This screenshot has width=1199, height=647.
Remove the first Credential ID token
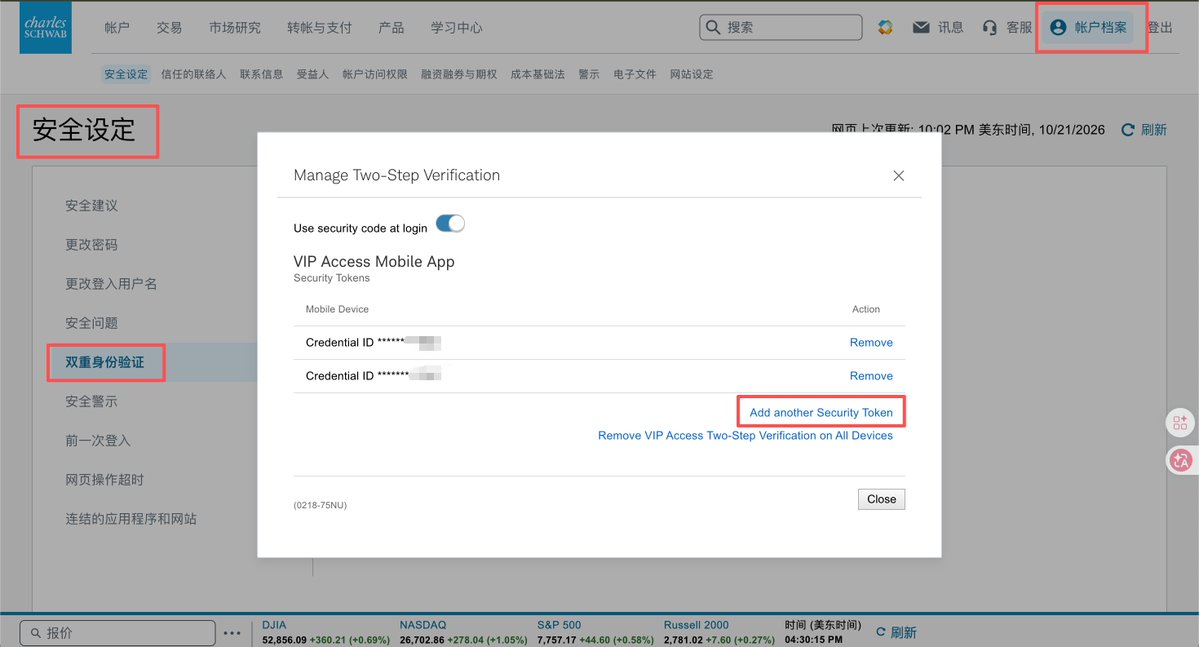click(871, 343)
